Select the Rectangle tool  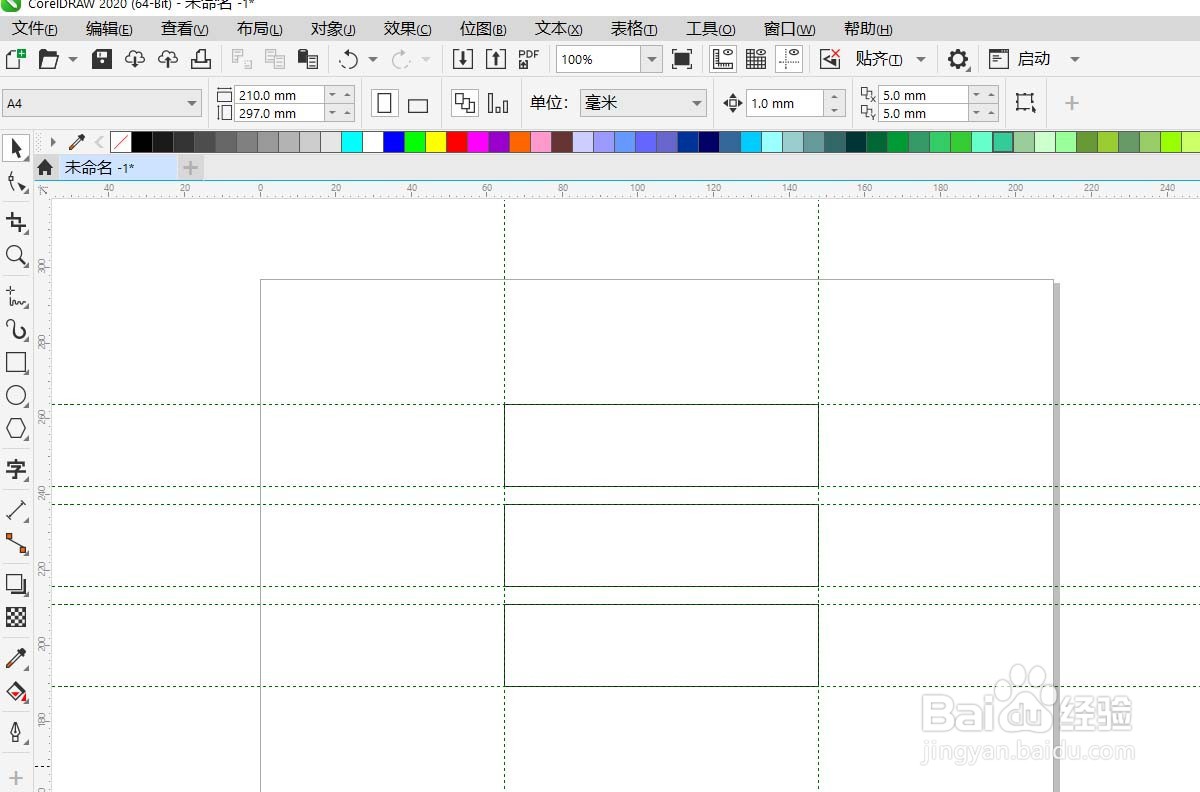tap(16, 362)
